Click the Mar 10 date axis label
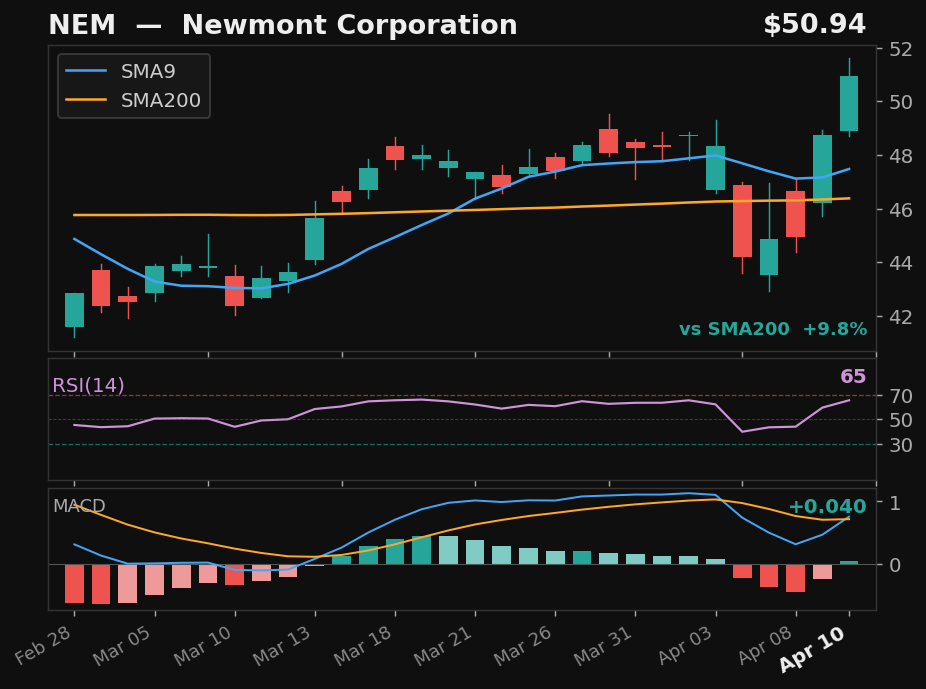 (204, 645)
